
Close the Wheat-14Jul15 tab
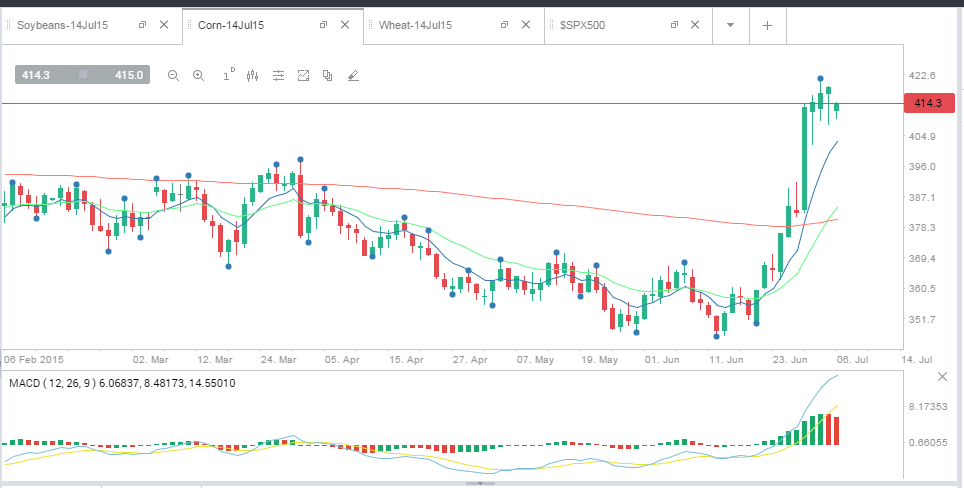click(x=526, y=25)
